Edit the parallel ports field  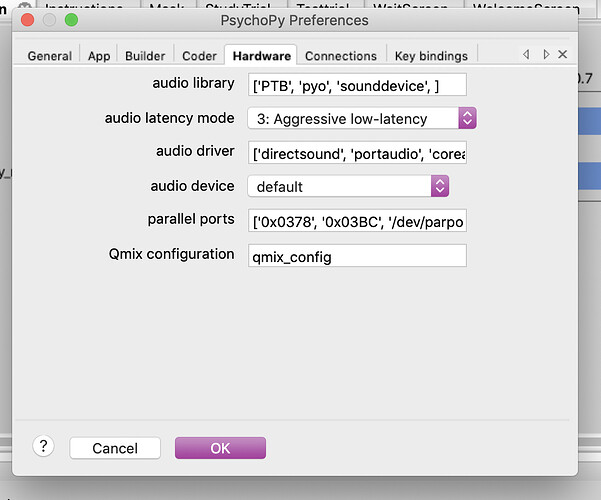click(357, 220)
